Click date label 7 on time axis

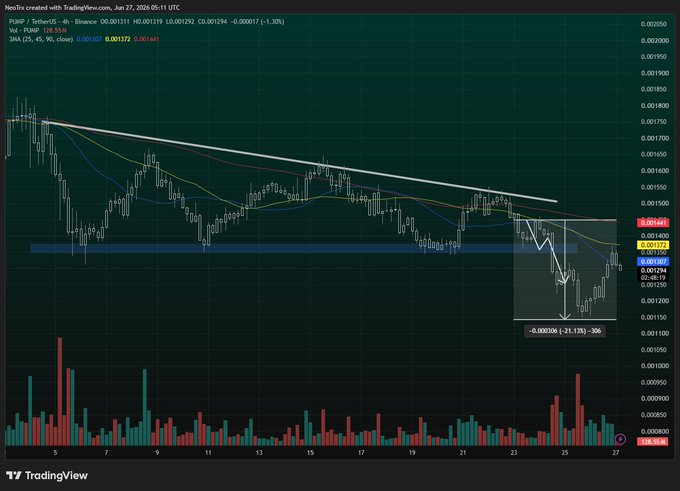[106, 452]
